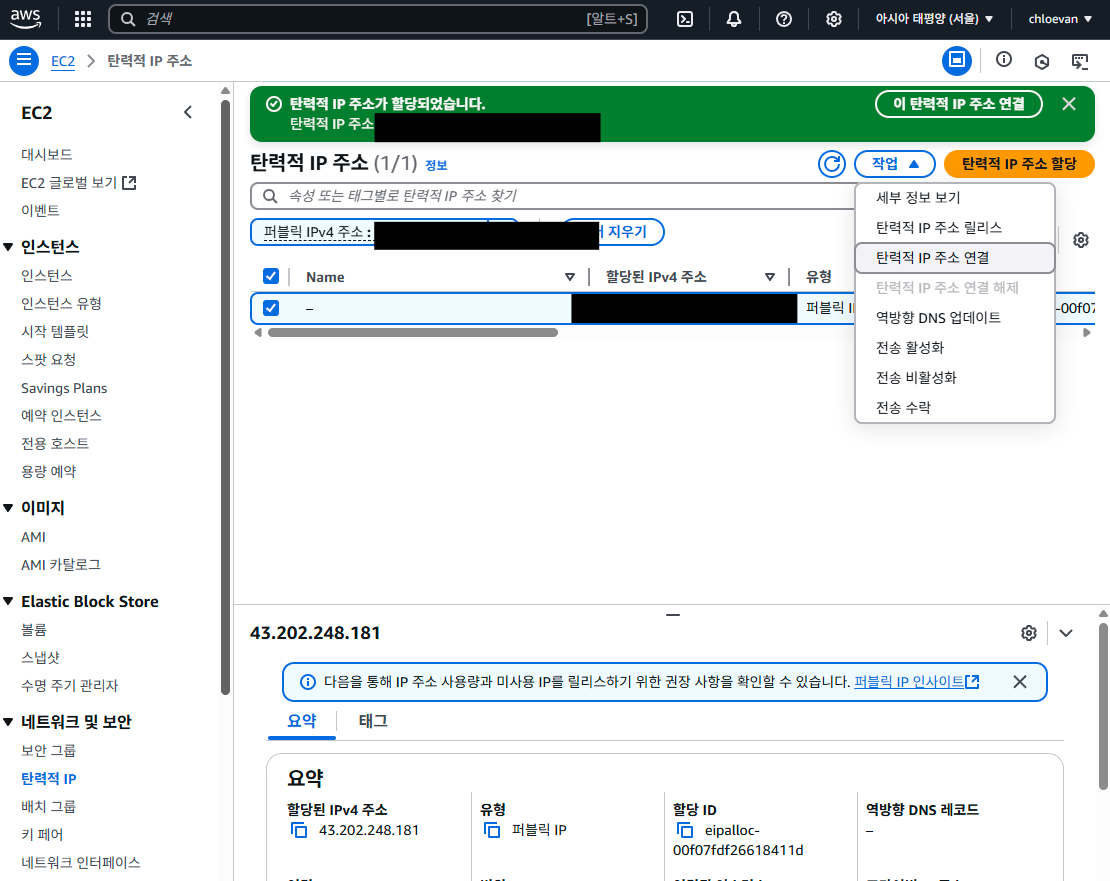Dismiss the green success banner
This screenshot has width=1110, height=881.
pos(1069,104)
